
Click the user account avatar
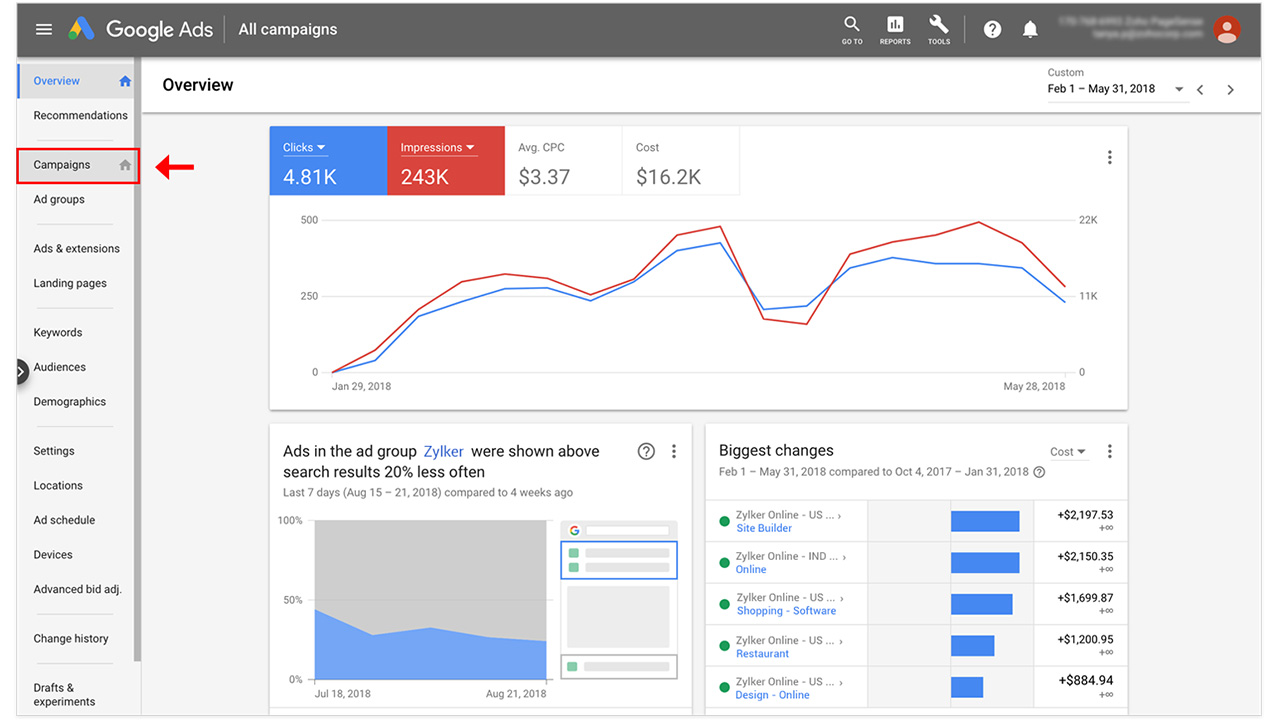(x=1226, y=30)
